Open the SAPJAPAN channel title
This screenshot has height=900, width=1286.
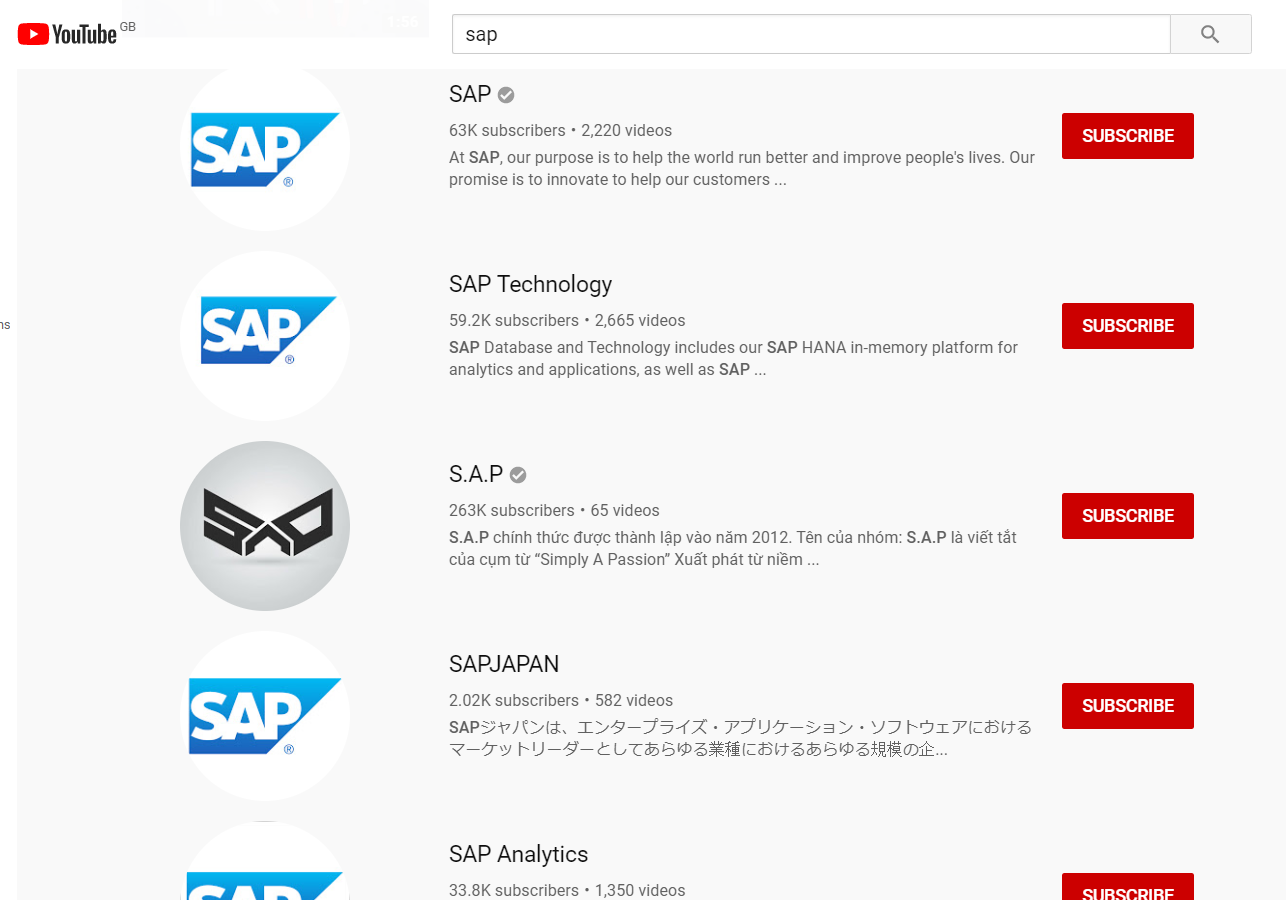[x=504, y=664]
